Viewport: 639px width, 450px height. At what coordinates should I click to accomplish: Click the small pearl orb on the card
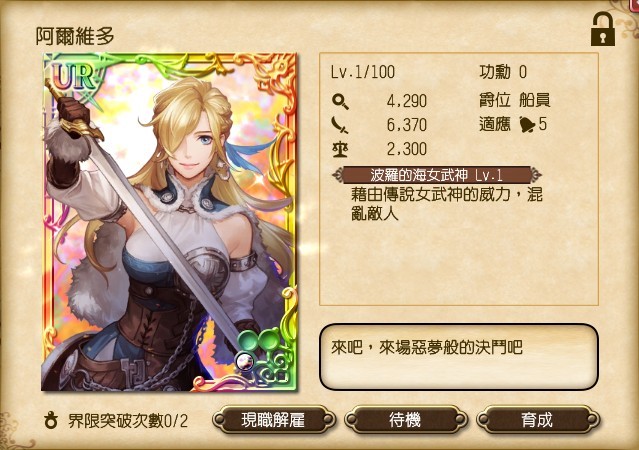point(245,361)
